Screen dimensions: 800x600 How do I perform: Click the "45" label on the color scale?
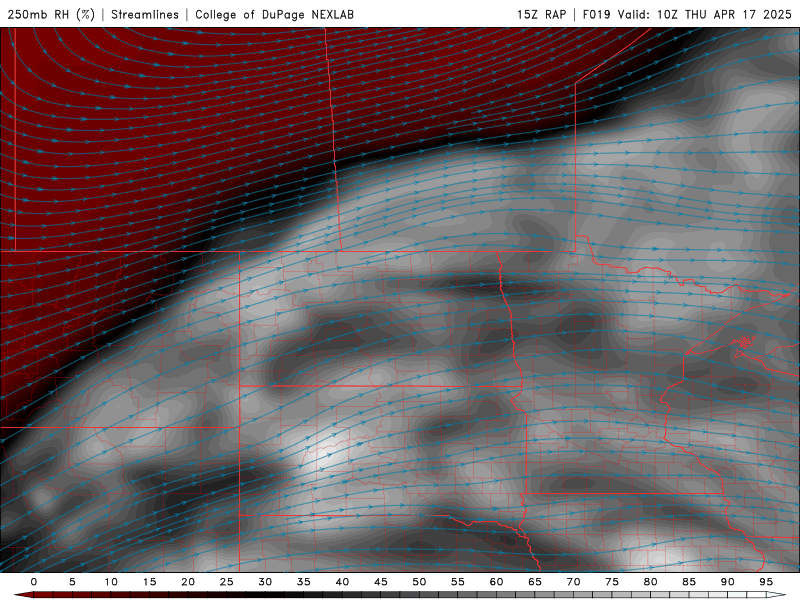[381, 582]
